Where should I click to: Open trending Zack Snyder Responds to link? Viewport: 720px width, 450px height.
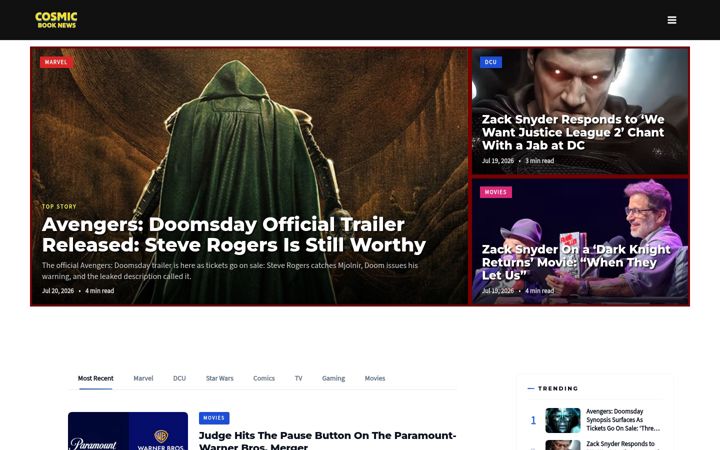[x=620, y=444]
